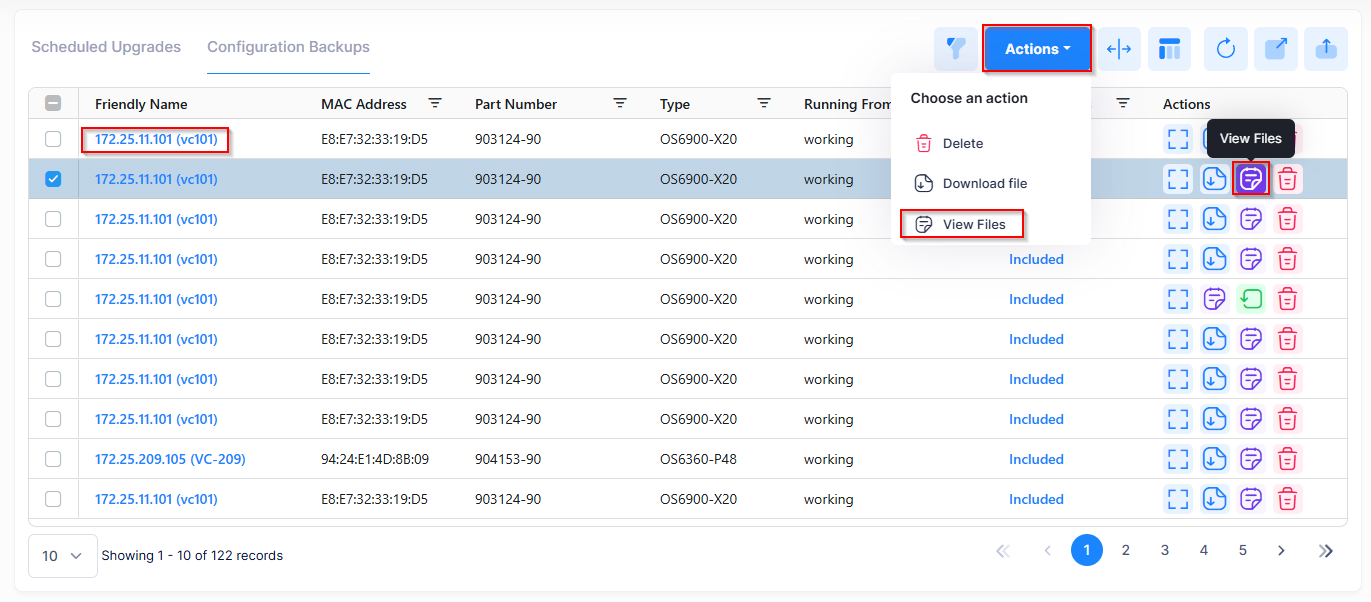This screenshot has height=602, width=1371.
Task: Click the fit column width icon
Action: (x=1119, y=49)
